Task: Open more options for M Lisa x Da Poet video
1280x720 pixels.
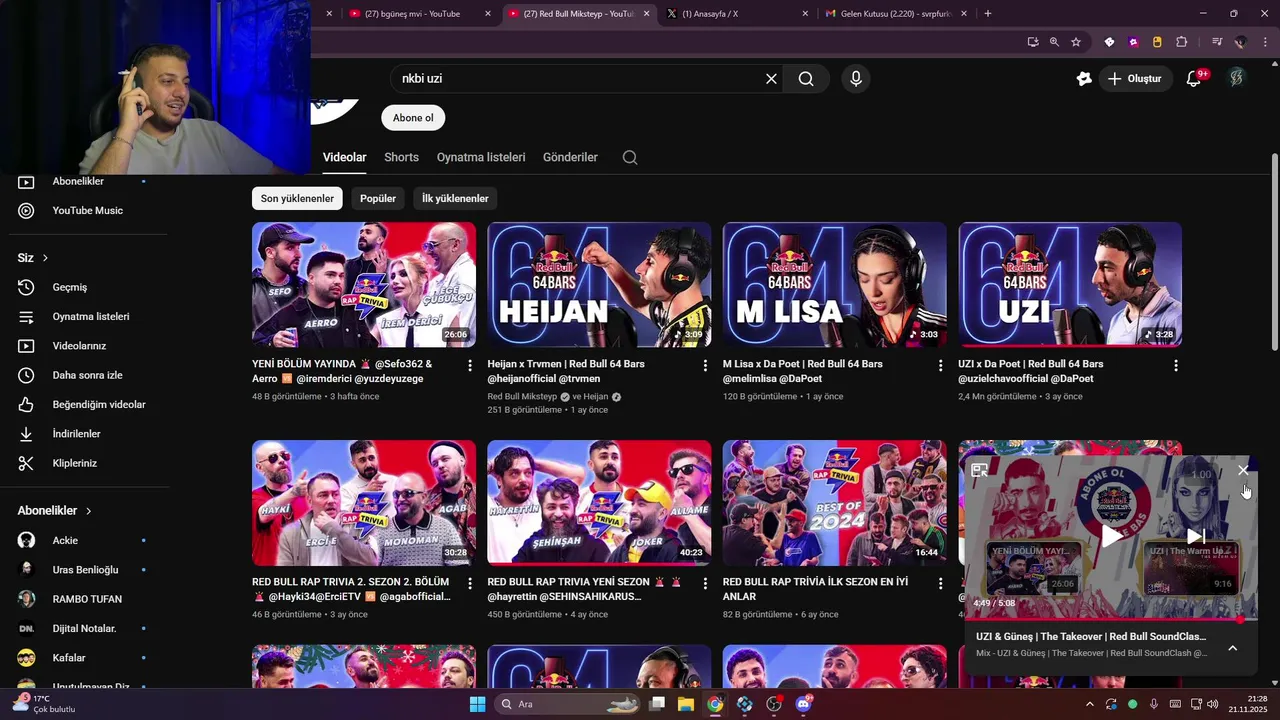Action: [940, 366]
